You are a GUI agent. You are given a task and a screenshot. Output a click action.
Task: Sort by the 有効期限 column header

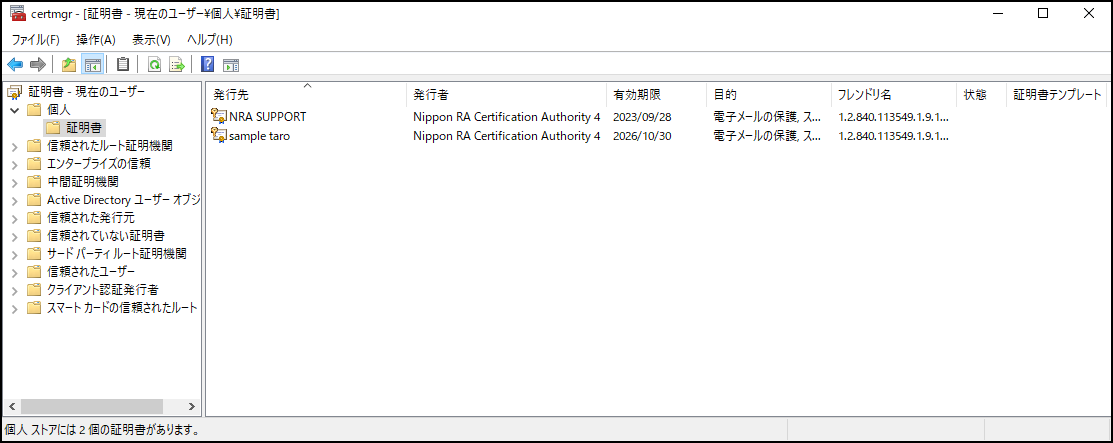pos(636,95)
